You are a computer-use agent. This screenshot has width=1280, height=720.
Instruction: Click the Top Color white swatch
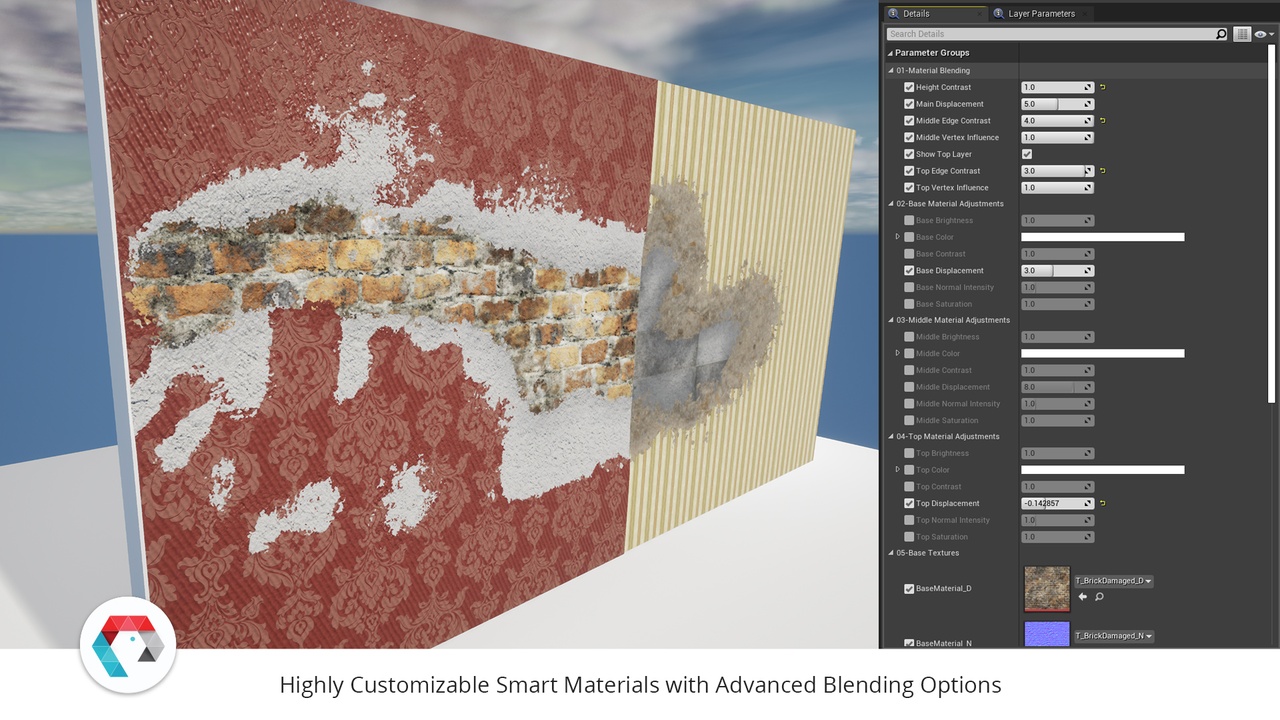pyautogui.click(x=1103, y=470)
